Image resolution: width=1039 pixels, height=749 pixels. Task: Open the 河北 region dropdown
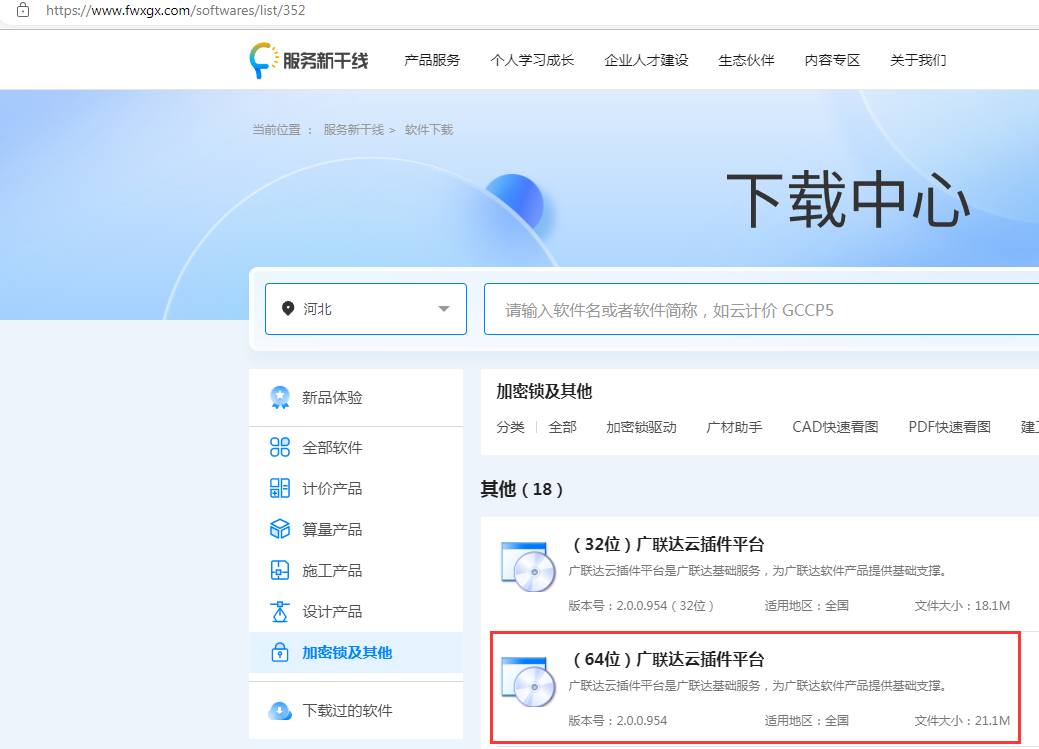(x=366, y=309)
